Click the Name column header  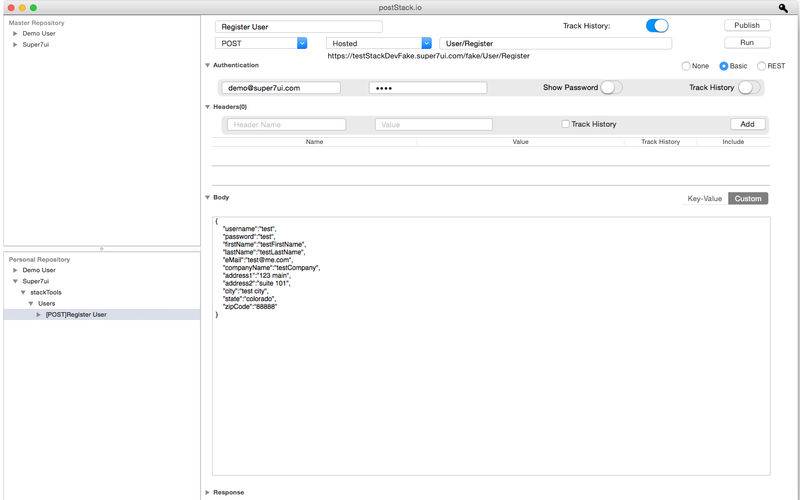click(314, 142)
